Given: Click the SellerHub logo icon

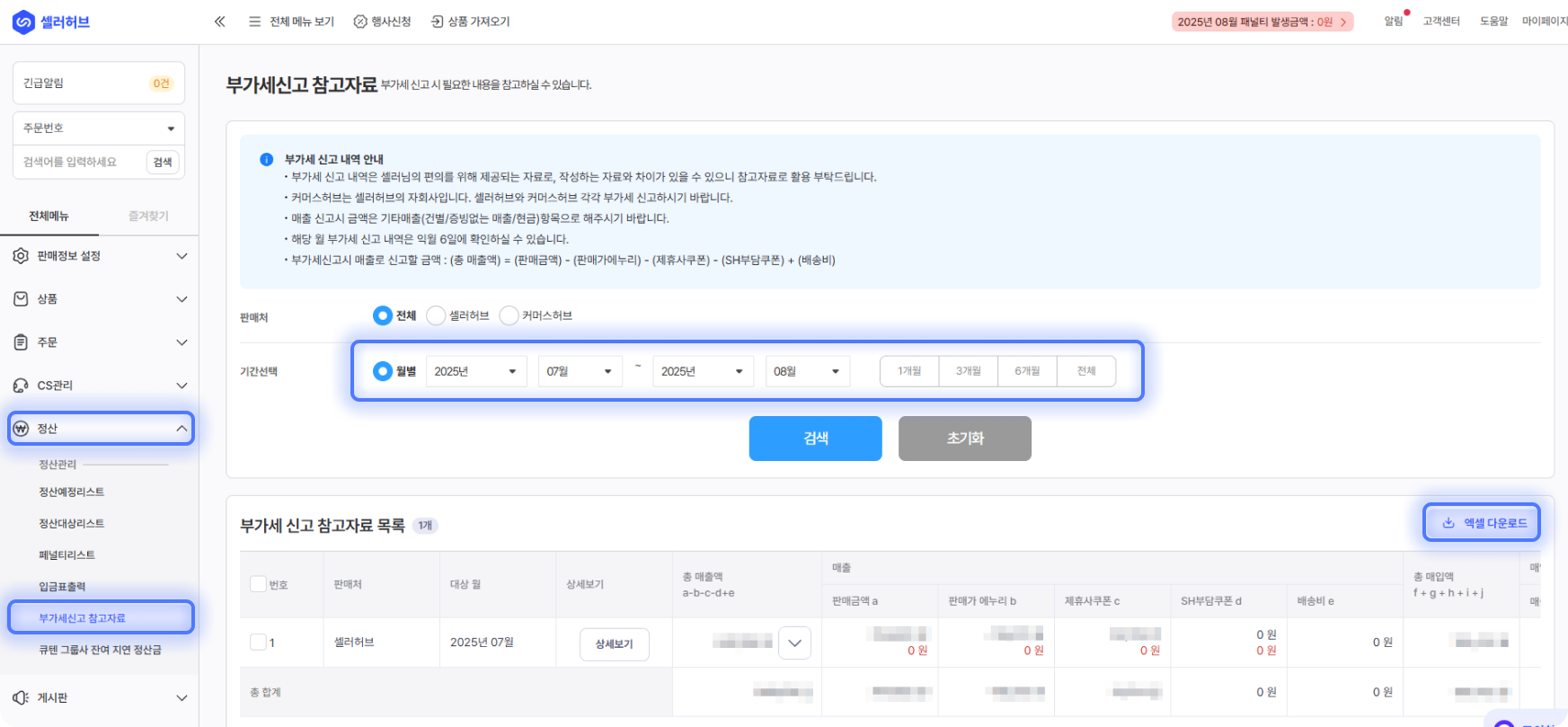Looking at the screenshot, I should click(x=23, y=22).
